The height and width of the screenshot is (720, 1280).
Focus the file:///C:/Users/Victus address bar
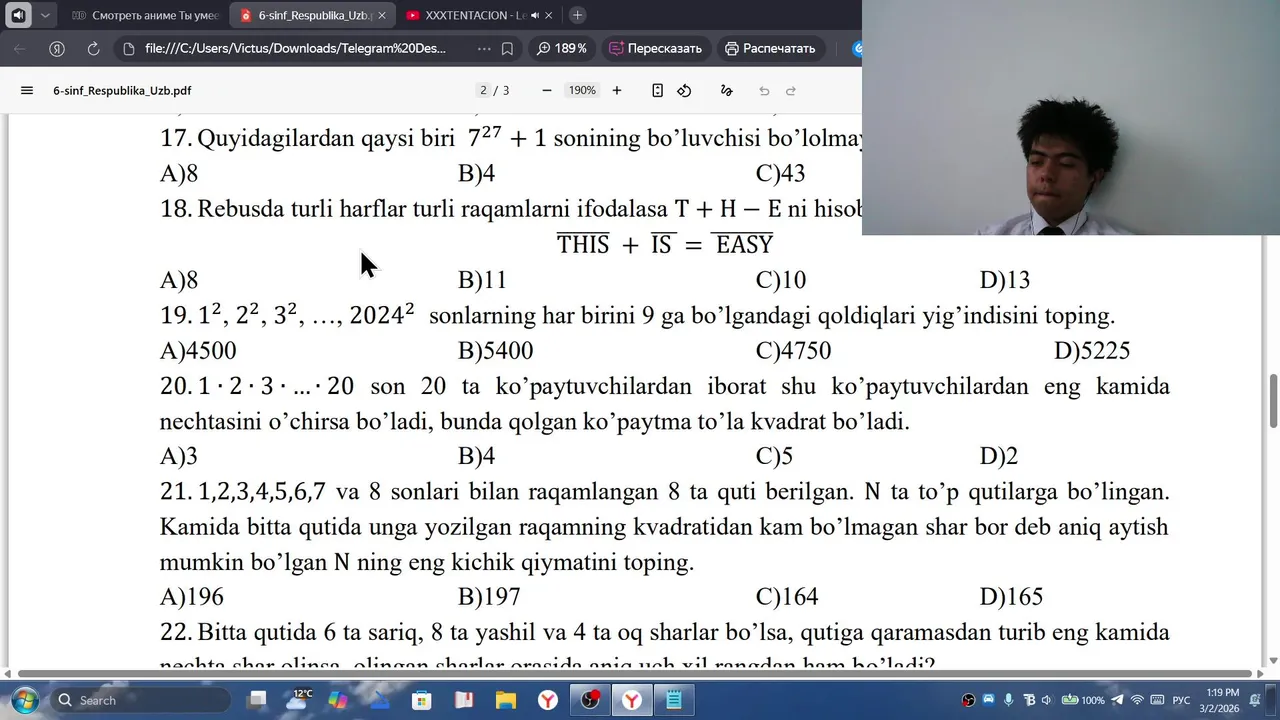tap(295, 48)
